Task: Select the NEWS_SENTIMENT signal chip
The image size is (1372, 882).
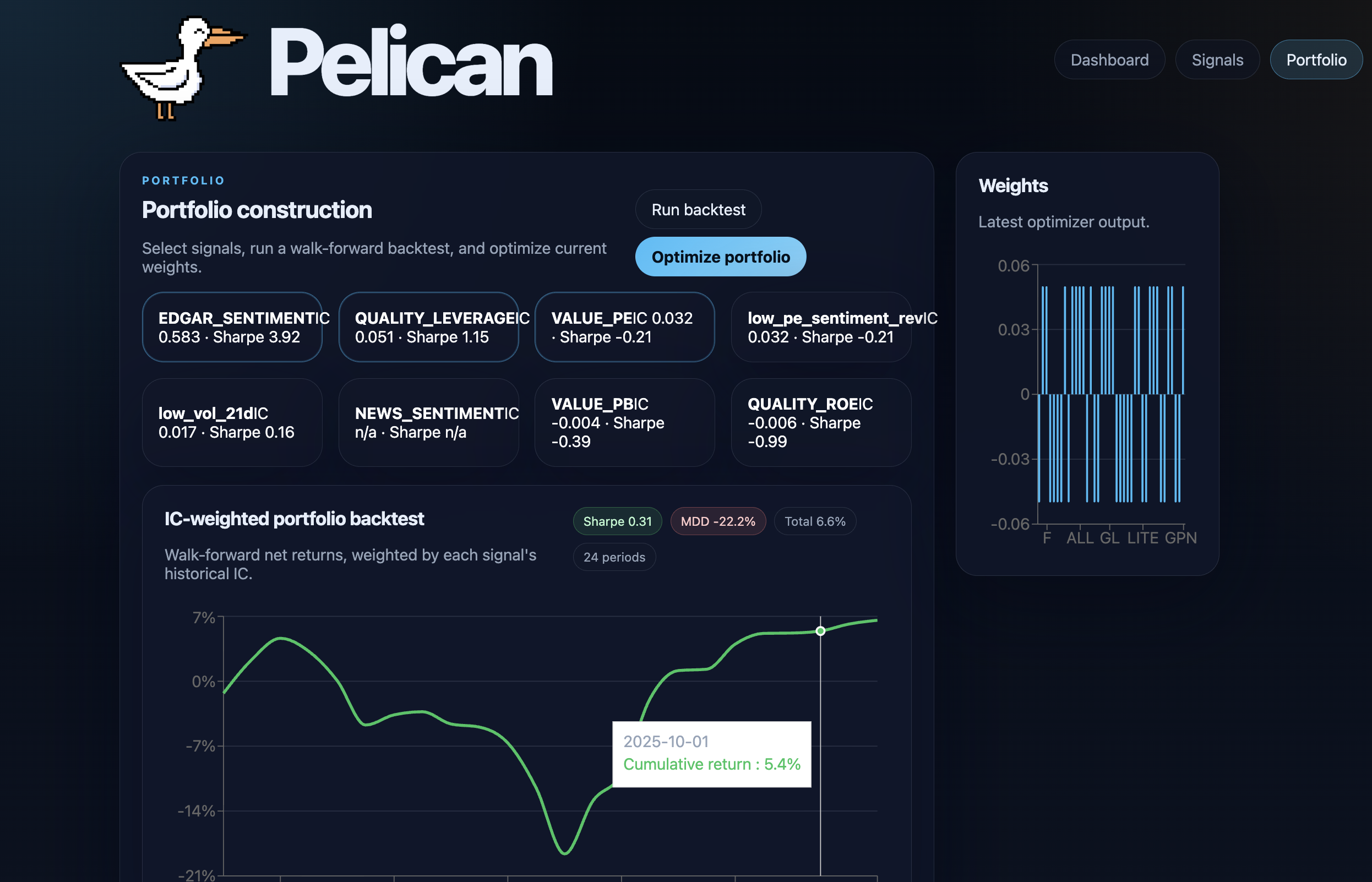Action: pos(428,423)
